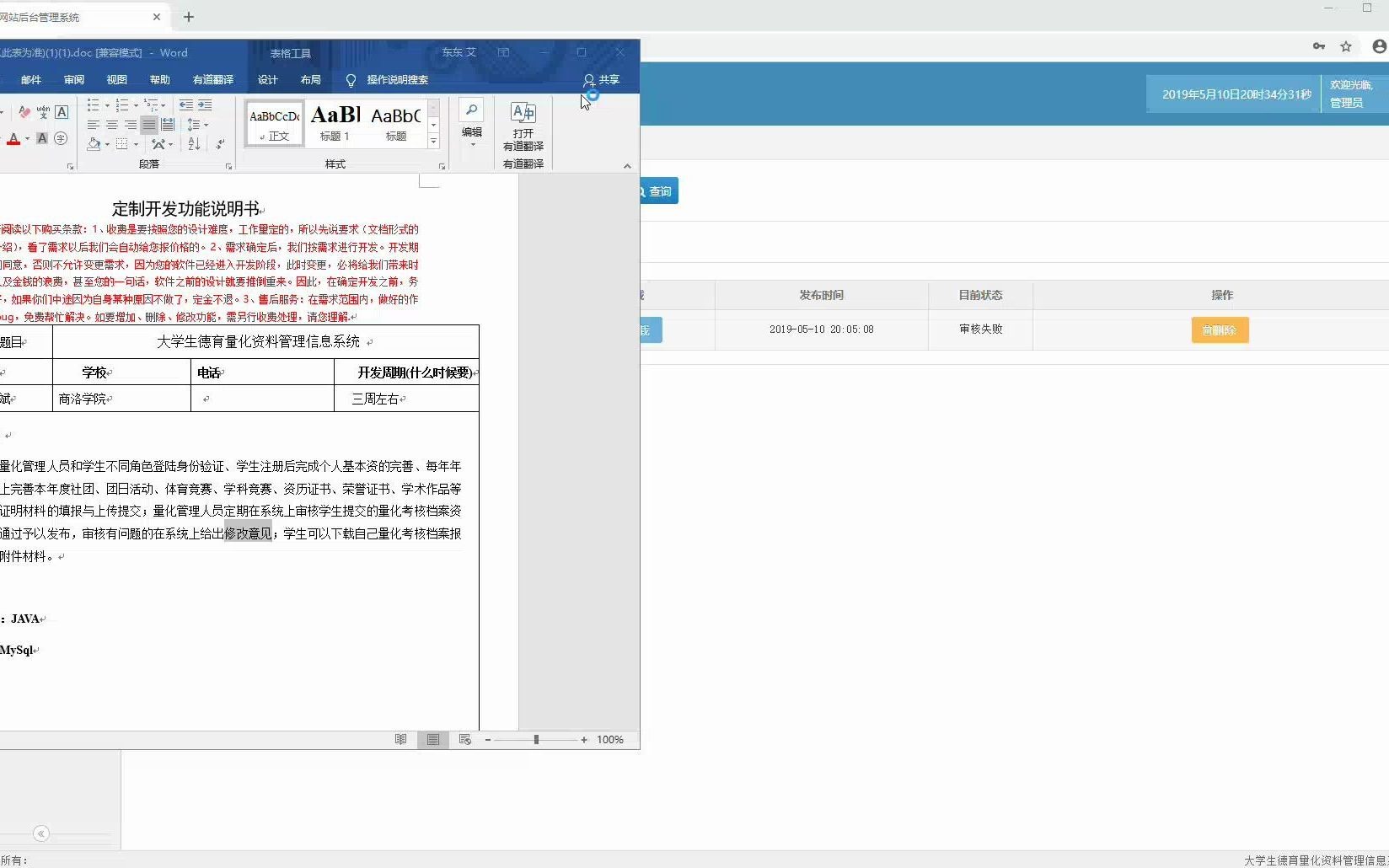1389x868 pixels.
Task: Switch Word to Web Layout view
Action: (465, 739)
